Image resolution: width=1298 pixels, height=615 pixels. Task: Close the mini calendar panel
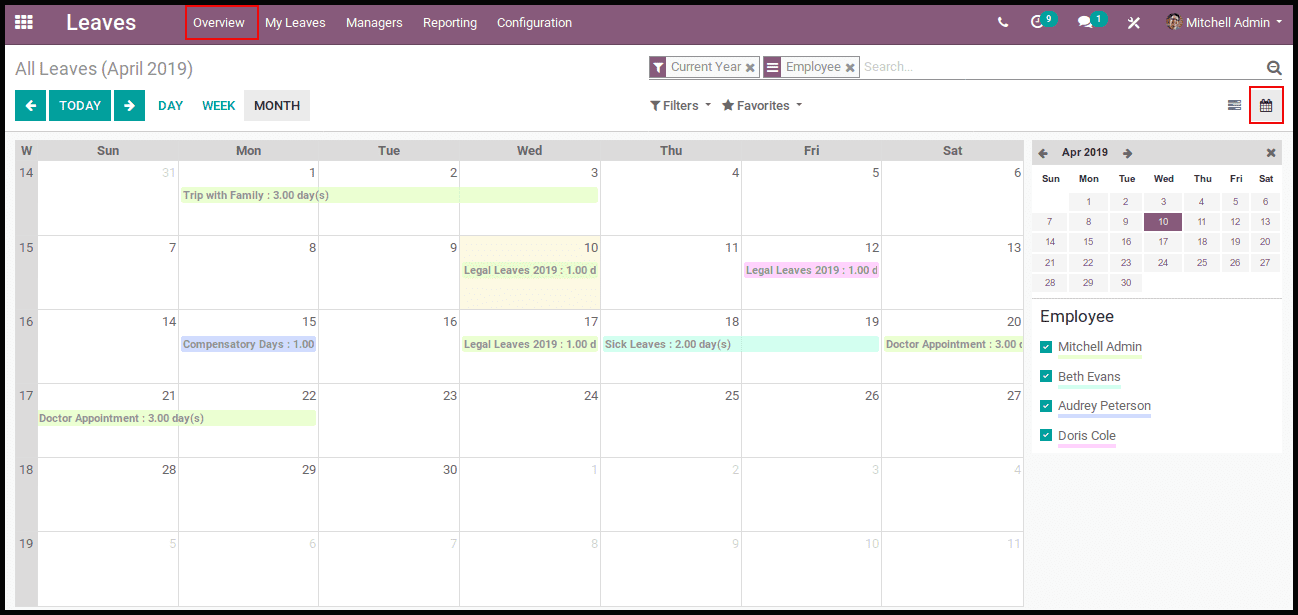[x=1271, y=153]
